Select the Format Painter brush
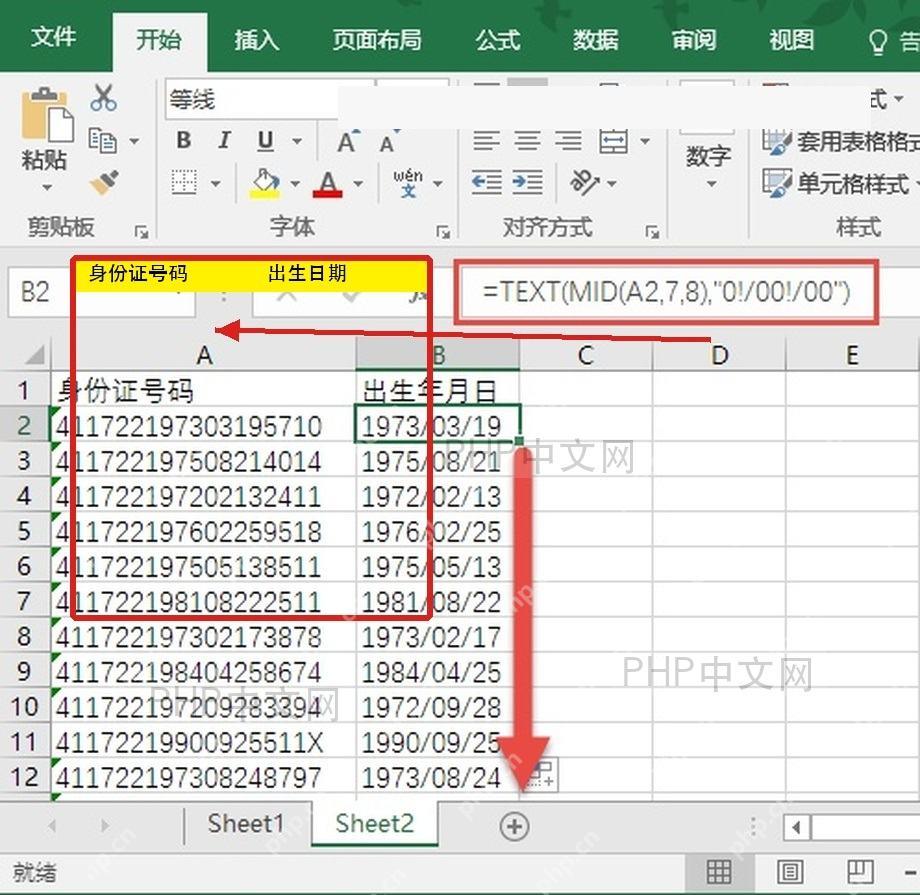The height and width of the screenshot is (895, 920). point(104,183)
